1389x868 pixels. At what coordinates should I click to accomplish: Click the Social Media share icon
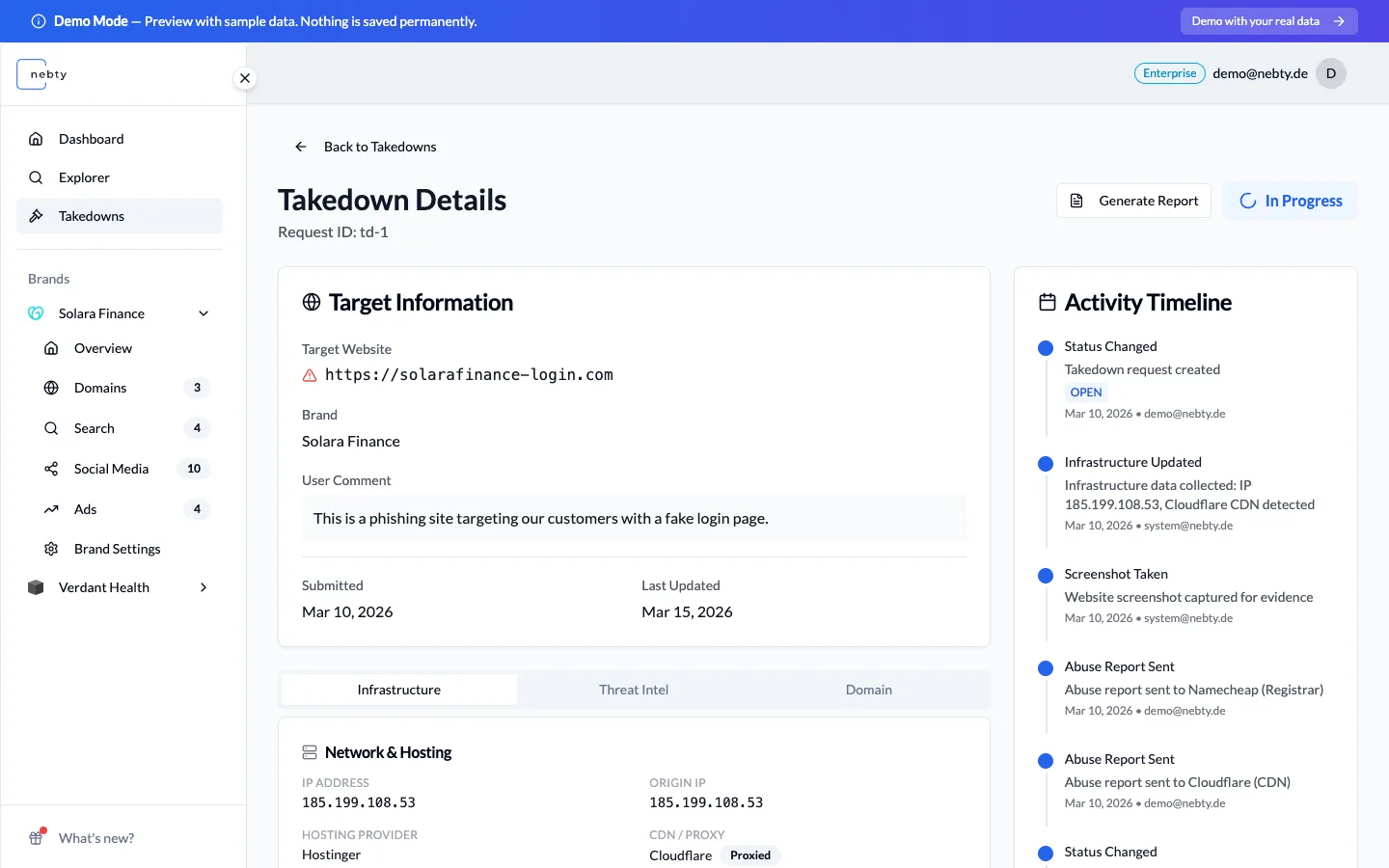pyautogui.click(x=51, y=469)
